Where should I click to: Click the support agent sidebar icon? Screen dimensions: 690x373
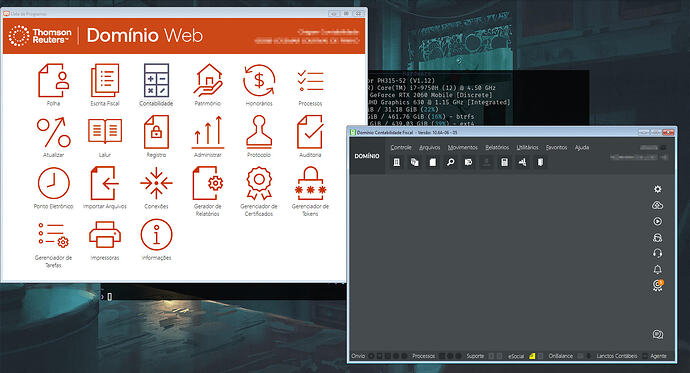coord(657,238)
